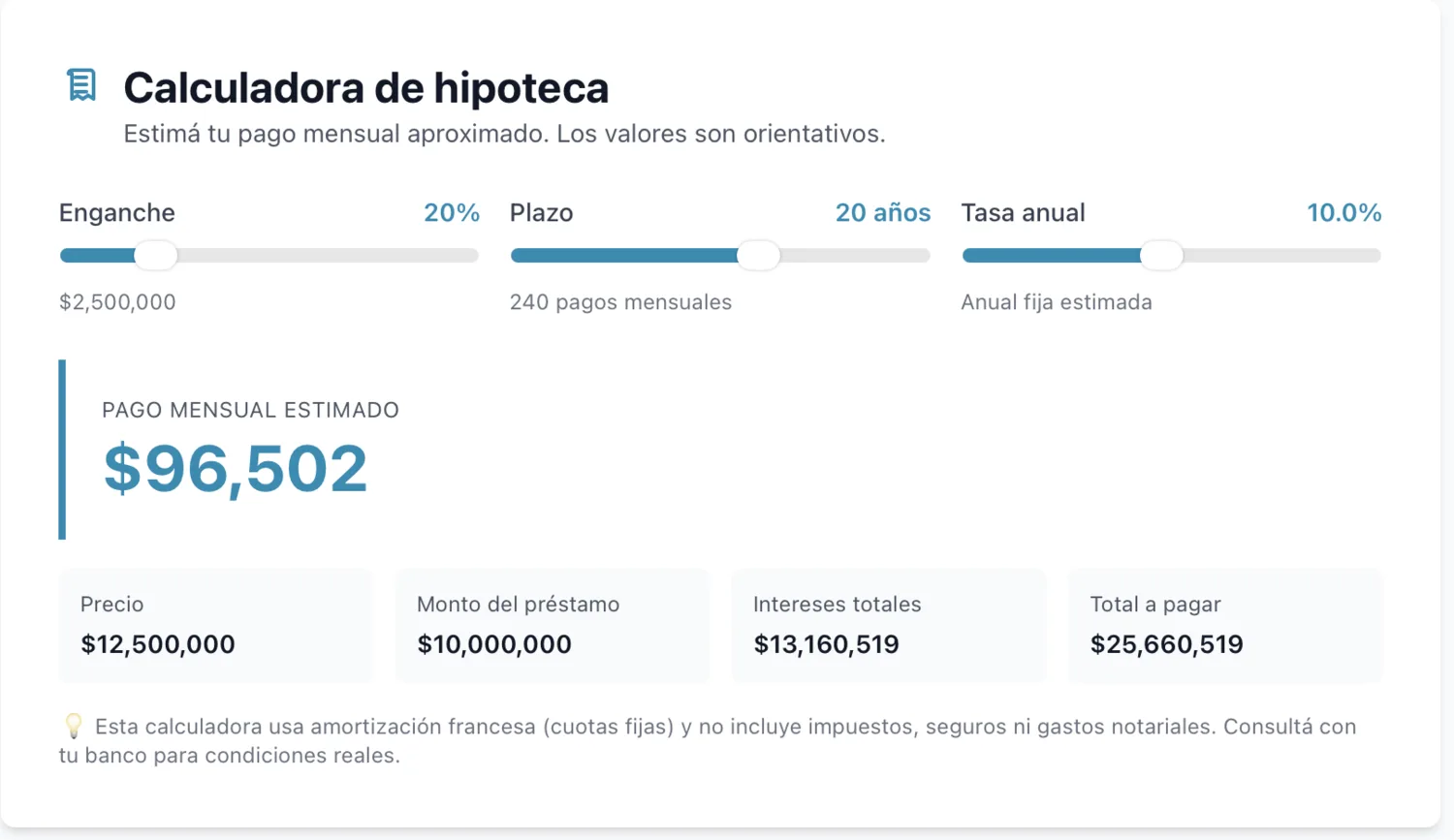The height and width of the screenshot is (840, 1454).
Task: Click the Enganche label
Action: (117, 213)
